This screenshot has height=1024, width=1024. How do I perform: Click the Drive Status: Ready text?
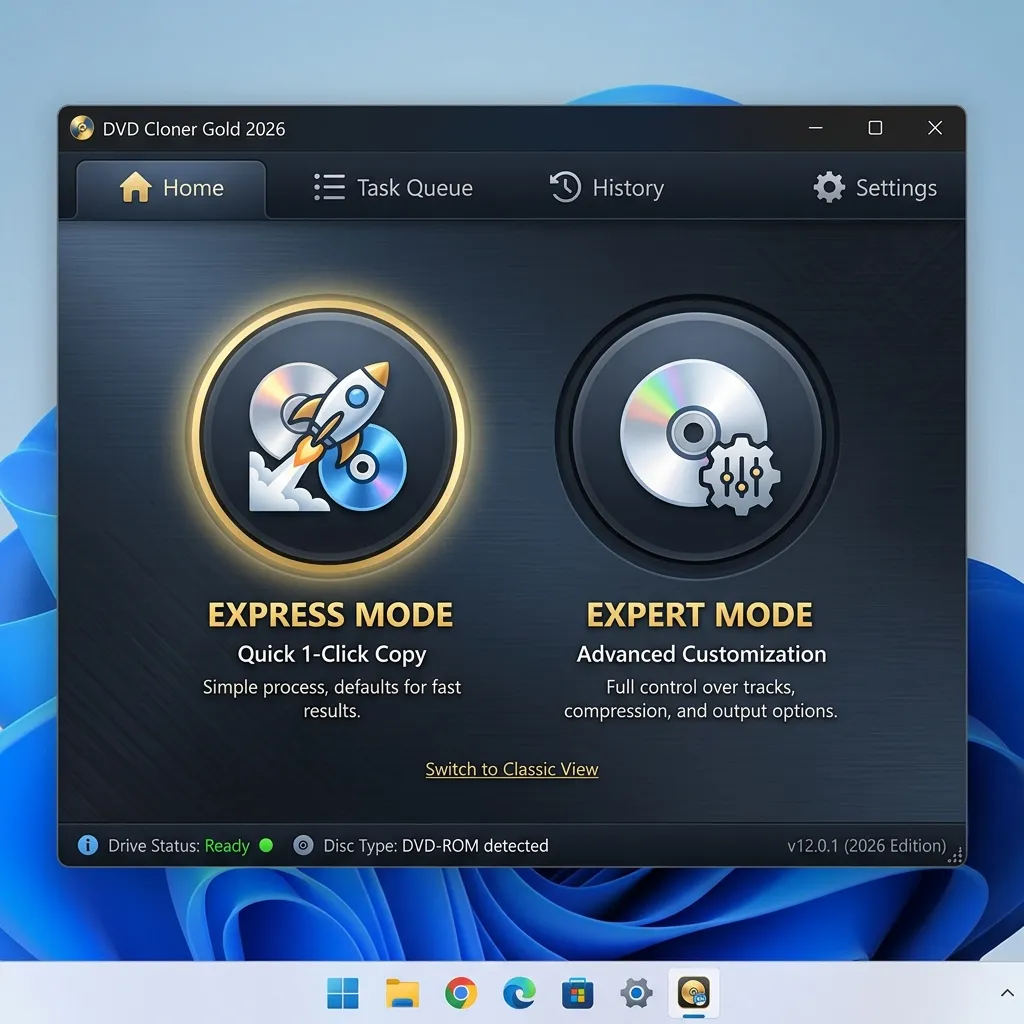click(179, 846)
